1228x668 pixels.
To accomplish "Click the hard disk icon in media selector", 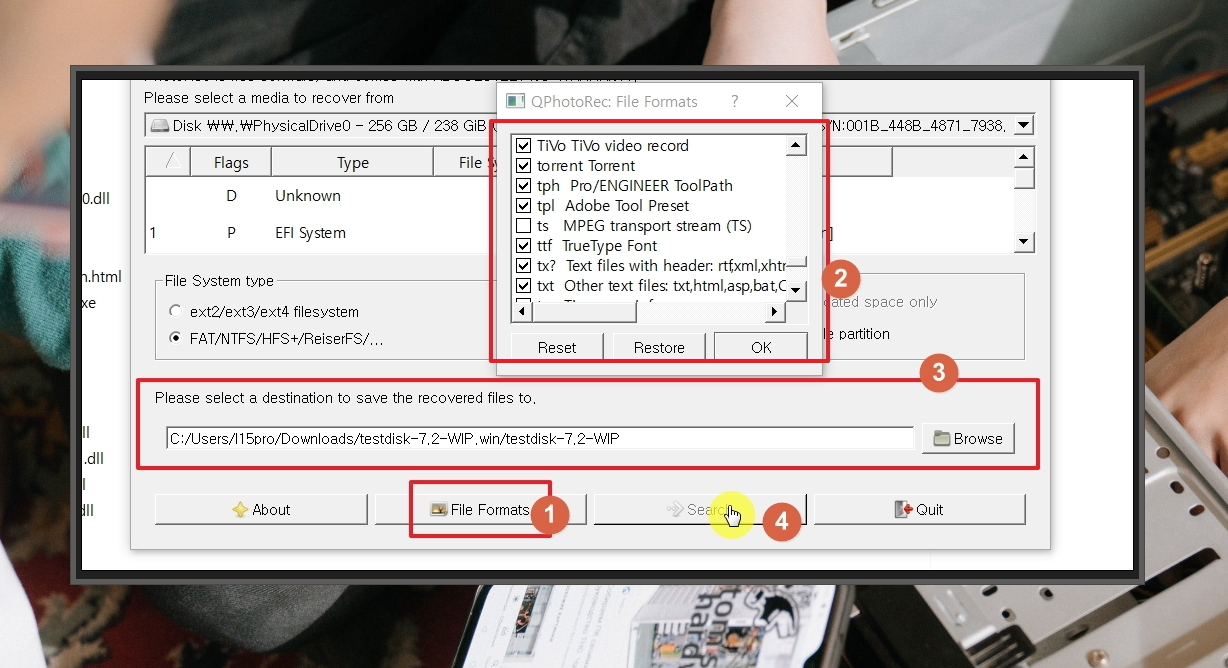I will (159, 125).
